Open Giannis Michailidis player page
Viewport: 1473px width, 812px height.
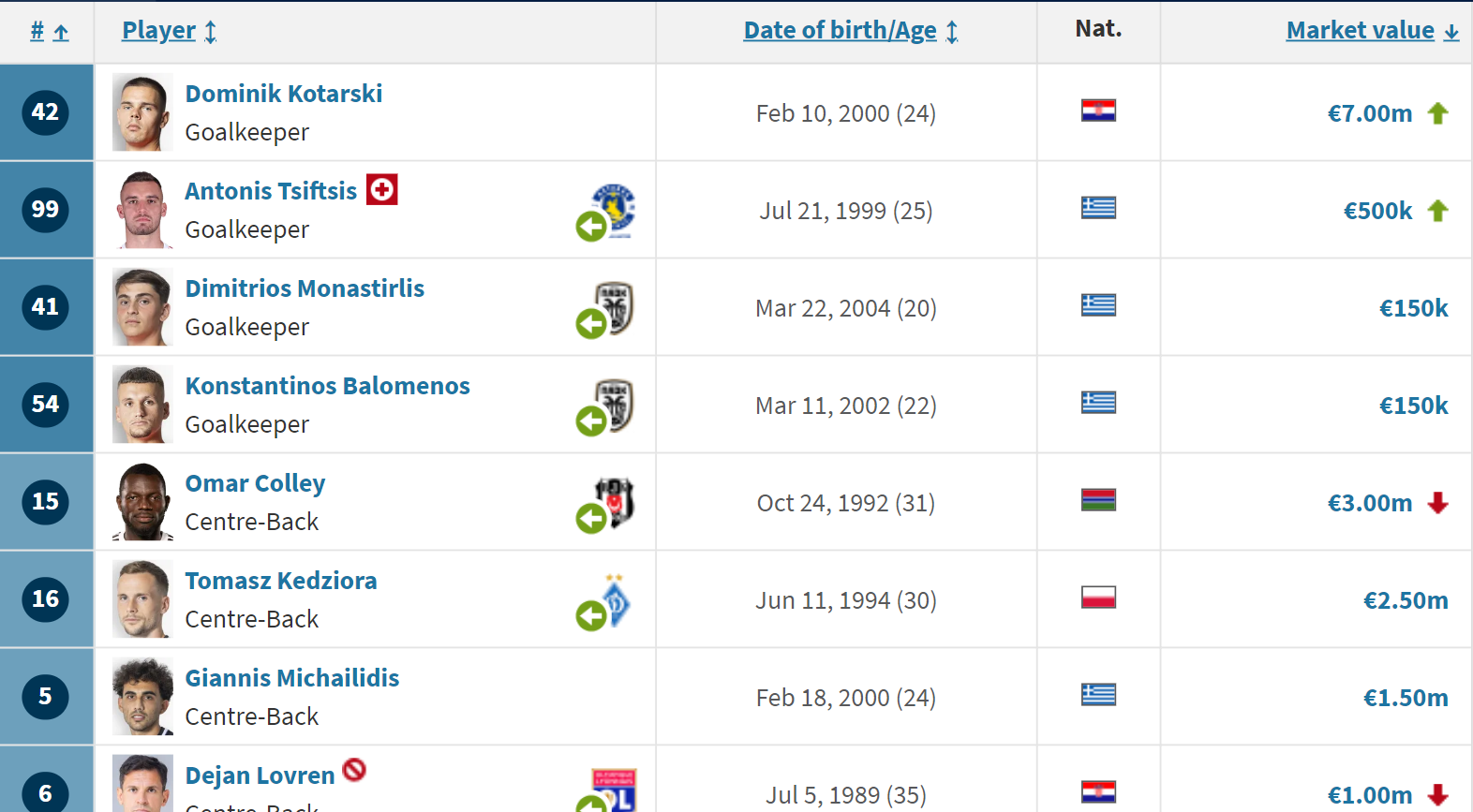291,678
